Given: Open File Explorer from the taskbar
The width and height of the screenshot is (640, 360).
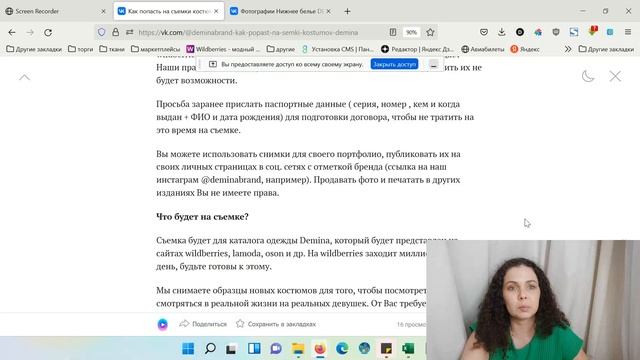Looking at the screenshot, I should (x=298, y=349).
